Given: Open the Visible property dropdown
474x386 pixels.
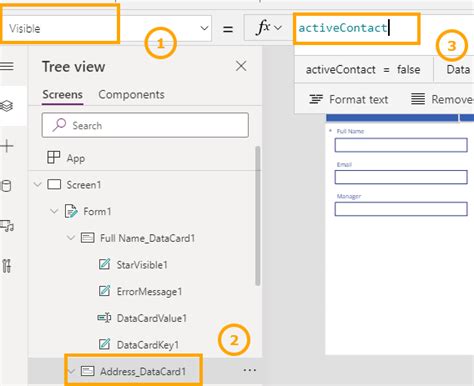Looking at the screenshot, I should point(204,28).
